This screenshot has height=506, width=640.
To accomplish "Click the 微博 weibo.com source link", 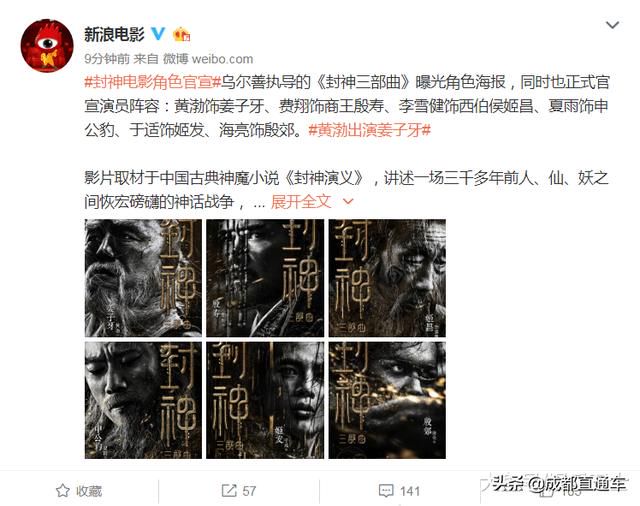I will [x=208, y=59].
